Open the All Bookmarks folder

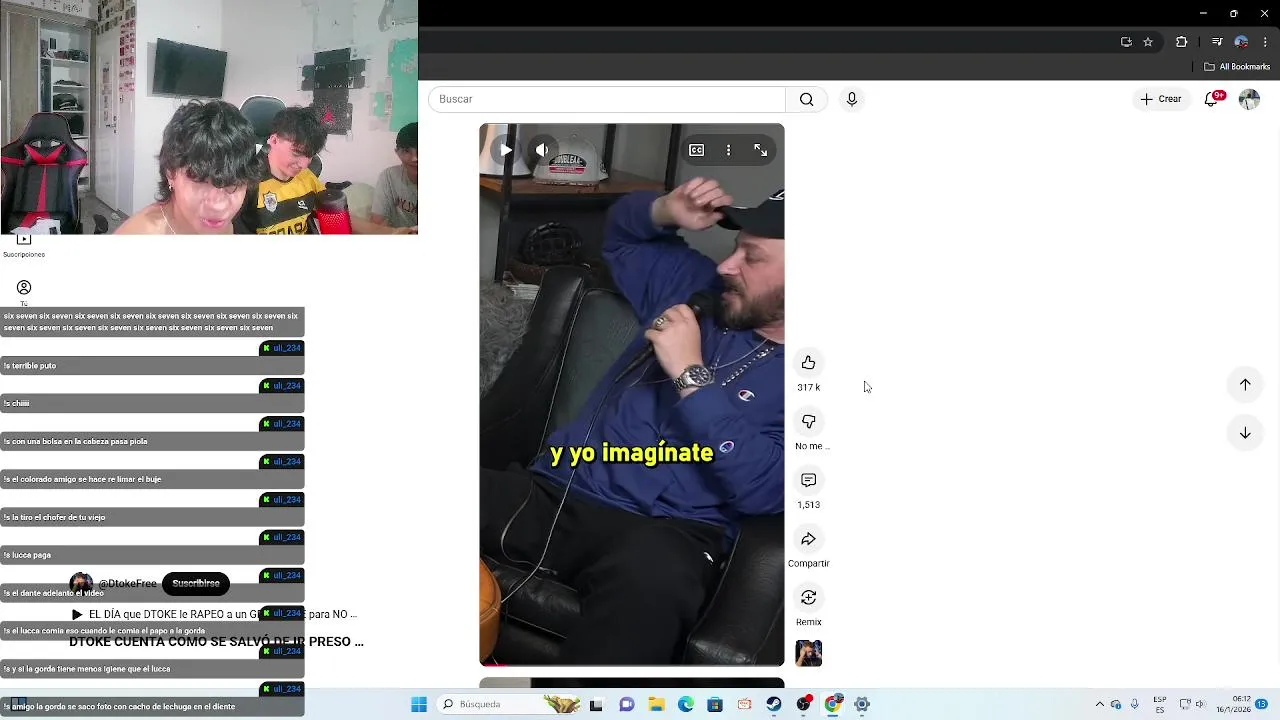(x=1237, y=67)
